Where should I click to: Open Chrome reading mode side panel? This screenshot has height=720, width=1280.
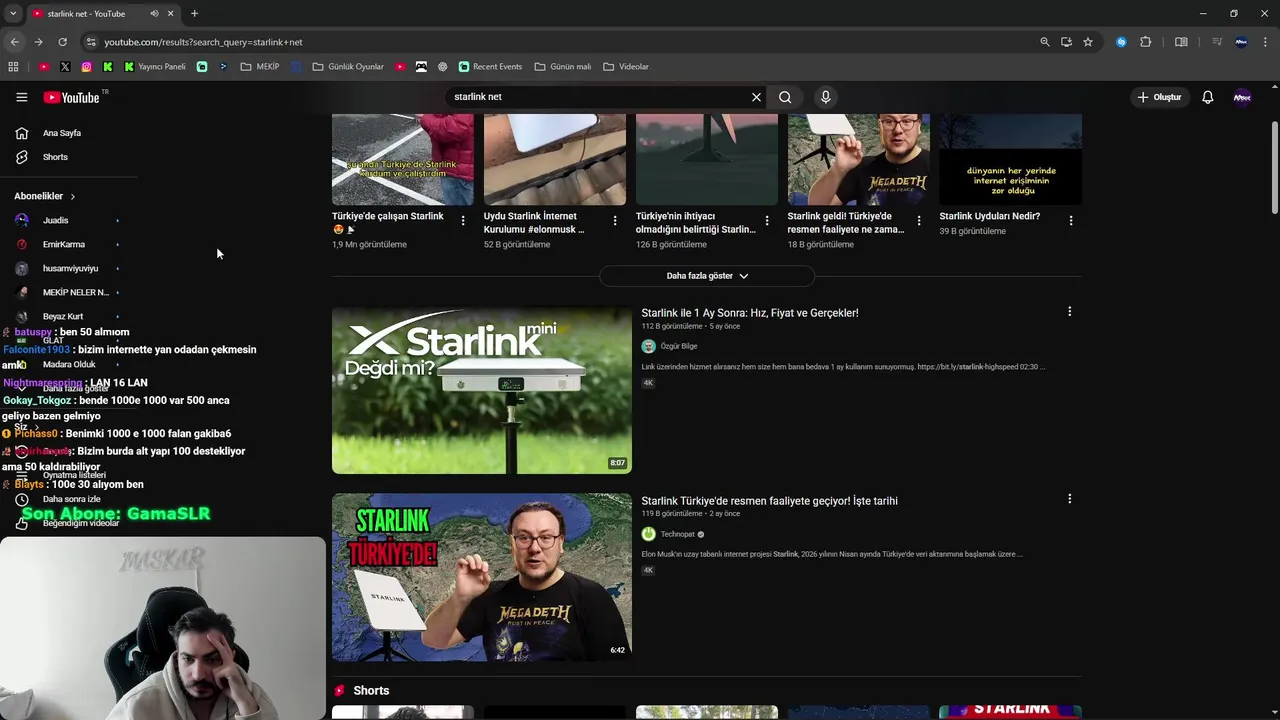1181,42
